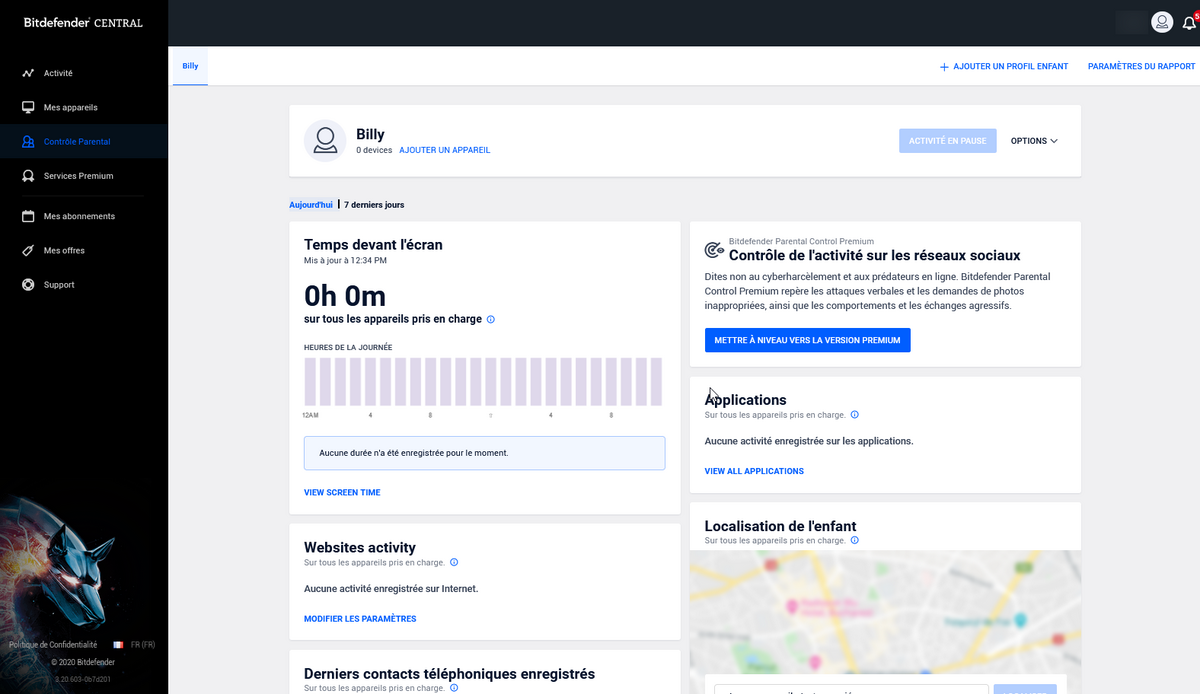Click the French flag language icon
The height and width of the screenshot is (694, 1200).
118,645
